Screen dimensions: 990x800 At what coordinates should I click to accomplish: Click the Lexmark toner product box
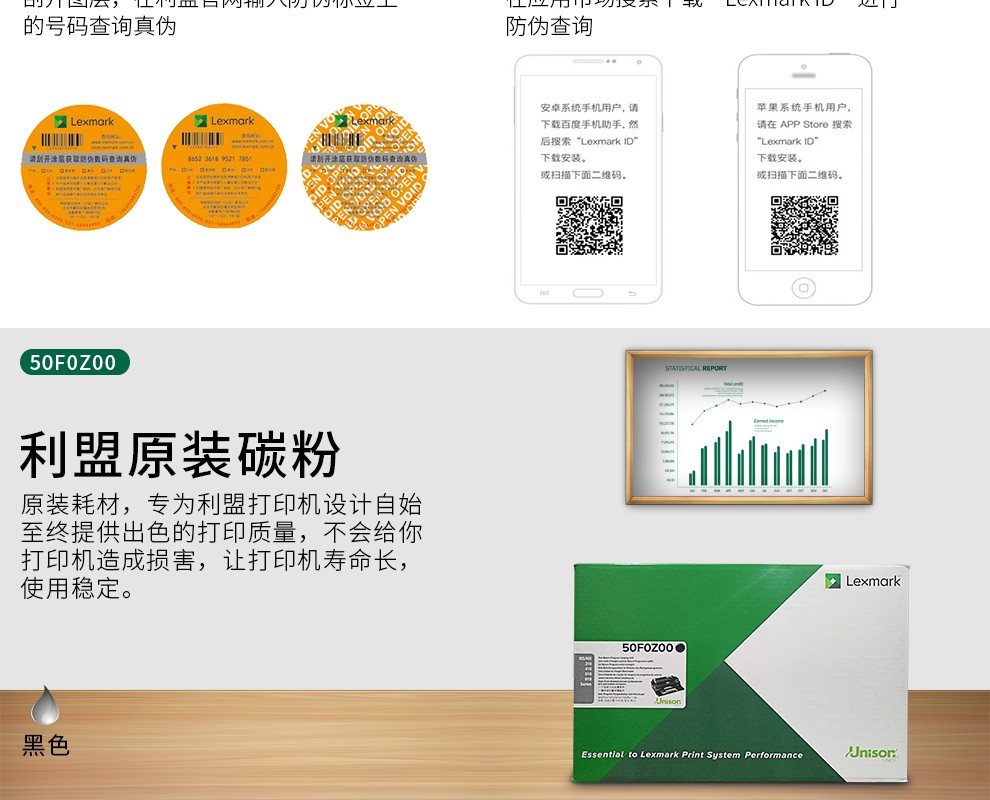click(x=741, y=674)
